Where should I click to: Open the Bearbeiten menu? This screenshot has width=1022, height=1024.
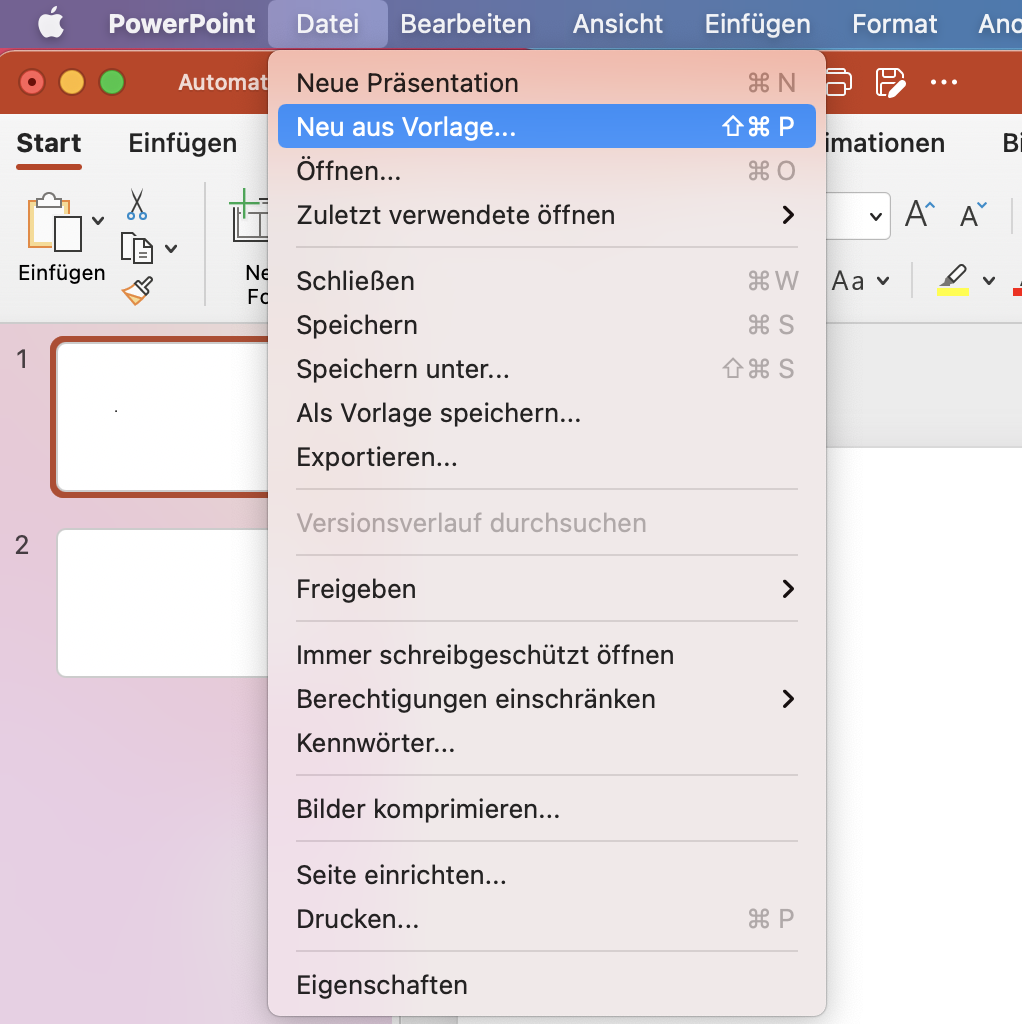(x=465, y=24)
